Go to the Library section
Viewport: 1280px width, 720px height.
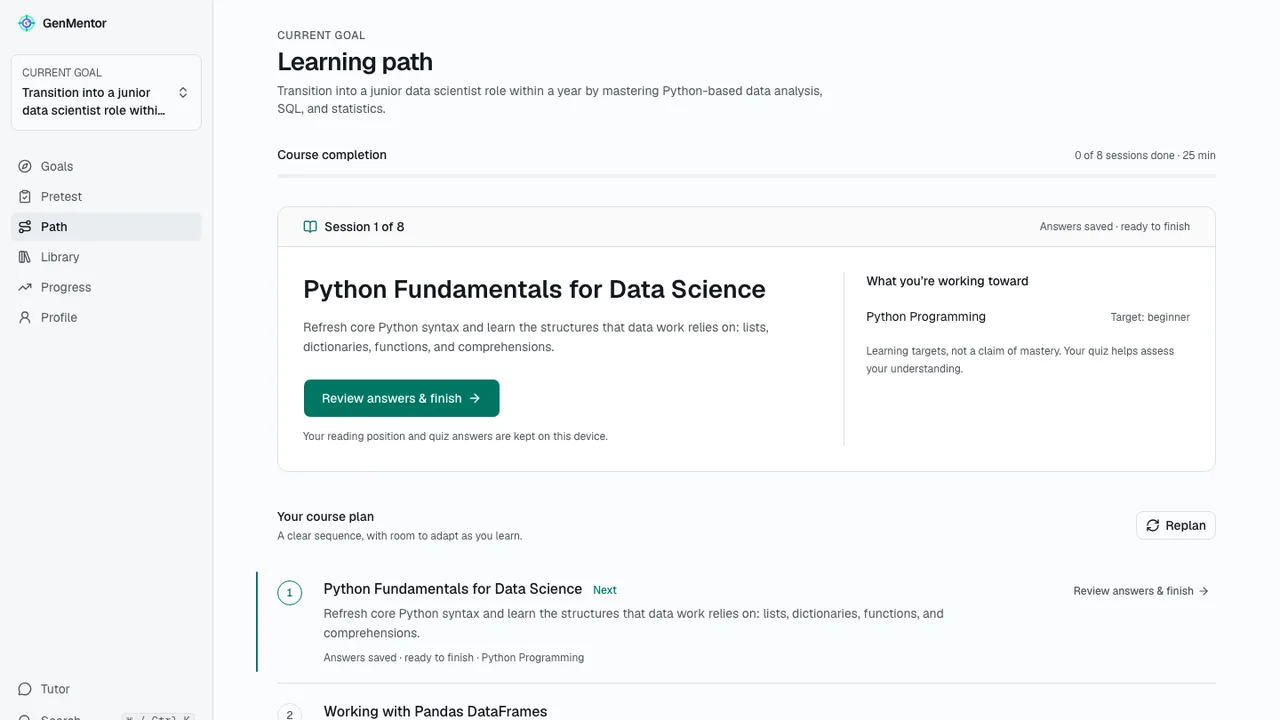pyautogui.click(x=106, y=257)
